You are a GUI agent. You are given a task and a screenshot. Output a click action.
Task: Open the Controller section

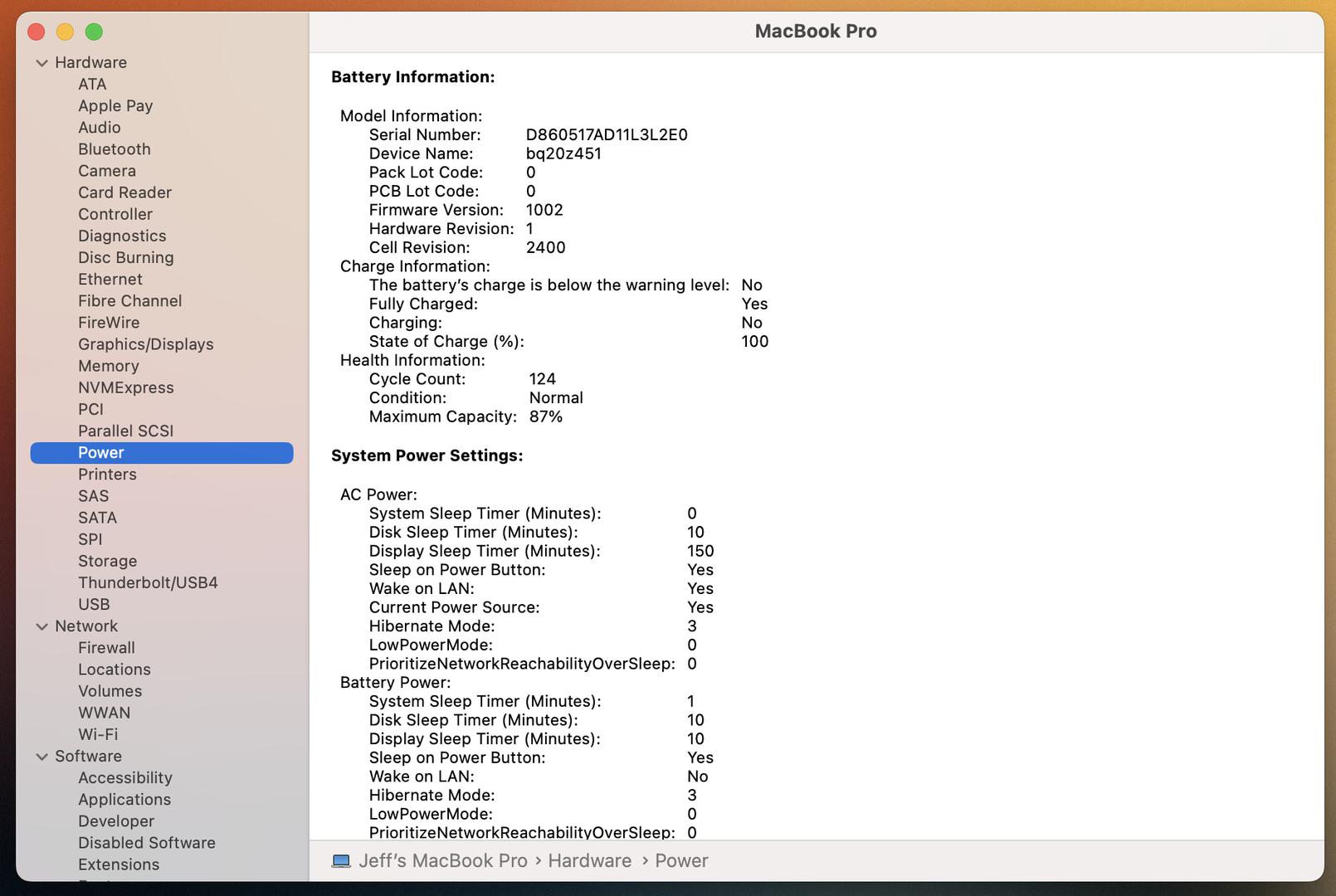[x=115, y=213]
